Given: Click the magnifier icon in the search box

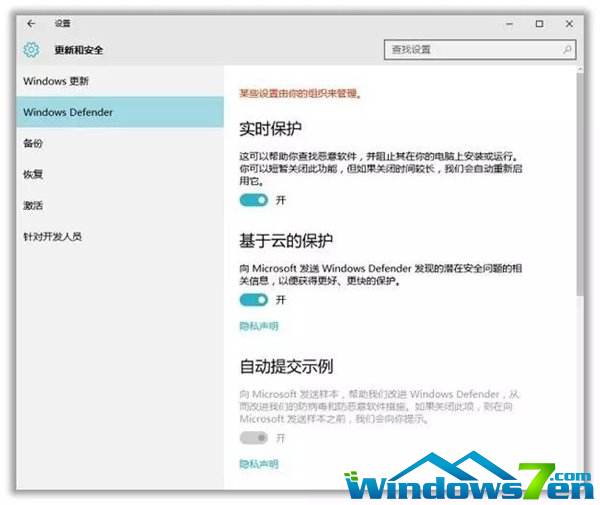Looking at the screenshot, I should click(567, 49).
